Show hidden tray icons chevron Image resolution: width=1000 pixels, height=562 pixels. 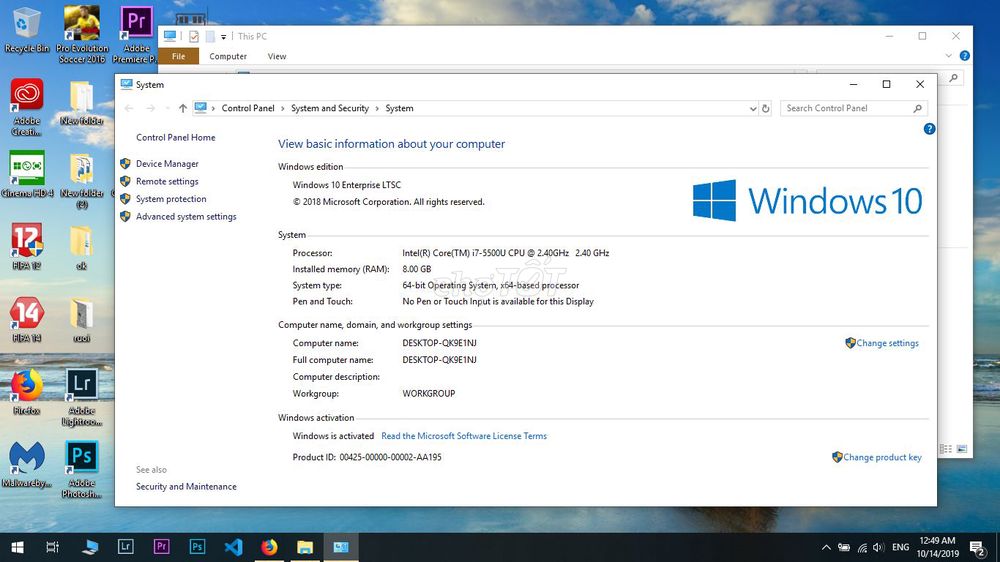(x=826, y=547)
